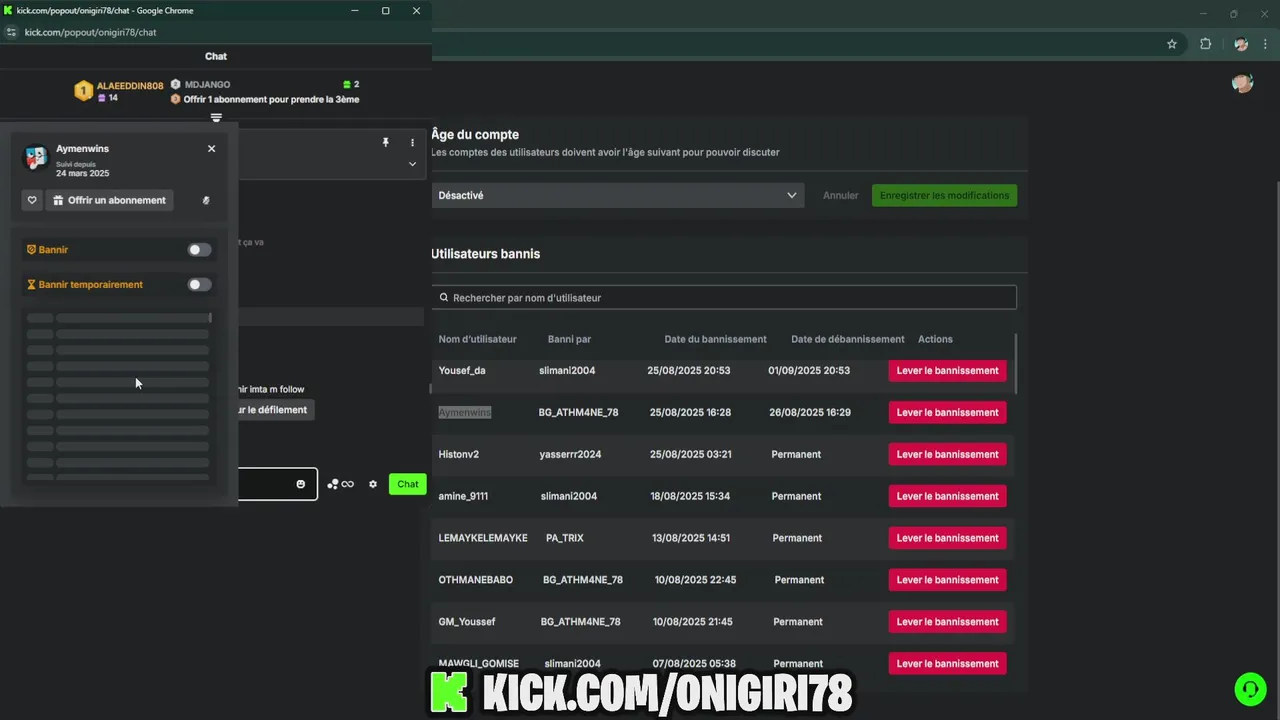Image resolution: width=1280 pixels, height=720 pixels.
Task: Open Kick account avatar menu on dashboard
Action: [x=1243, y=83]
